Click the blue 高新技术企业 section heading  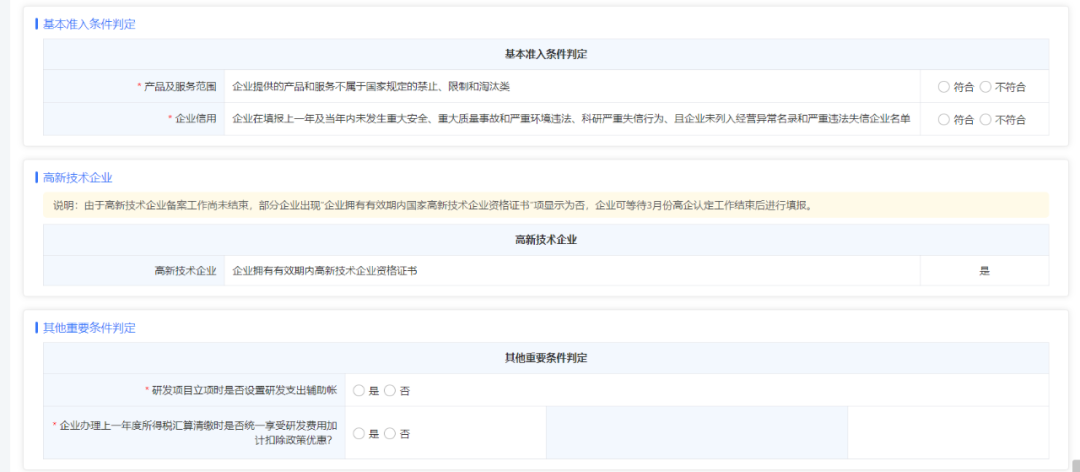tap(77, 178)
